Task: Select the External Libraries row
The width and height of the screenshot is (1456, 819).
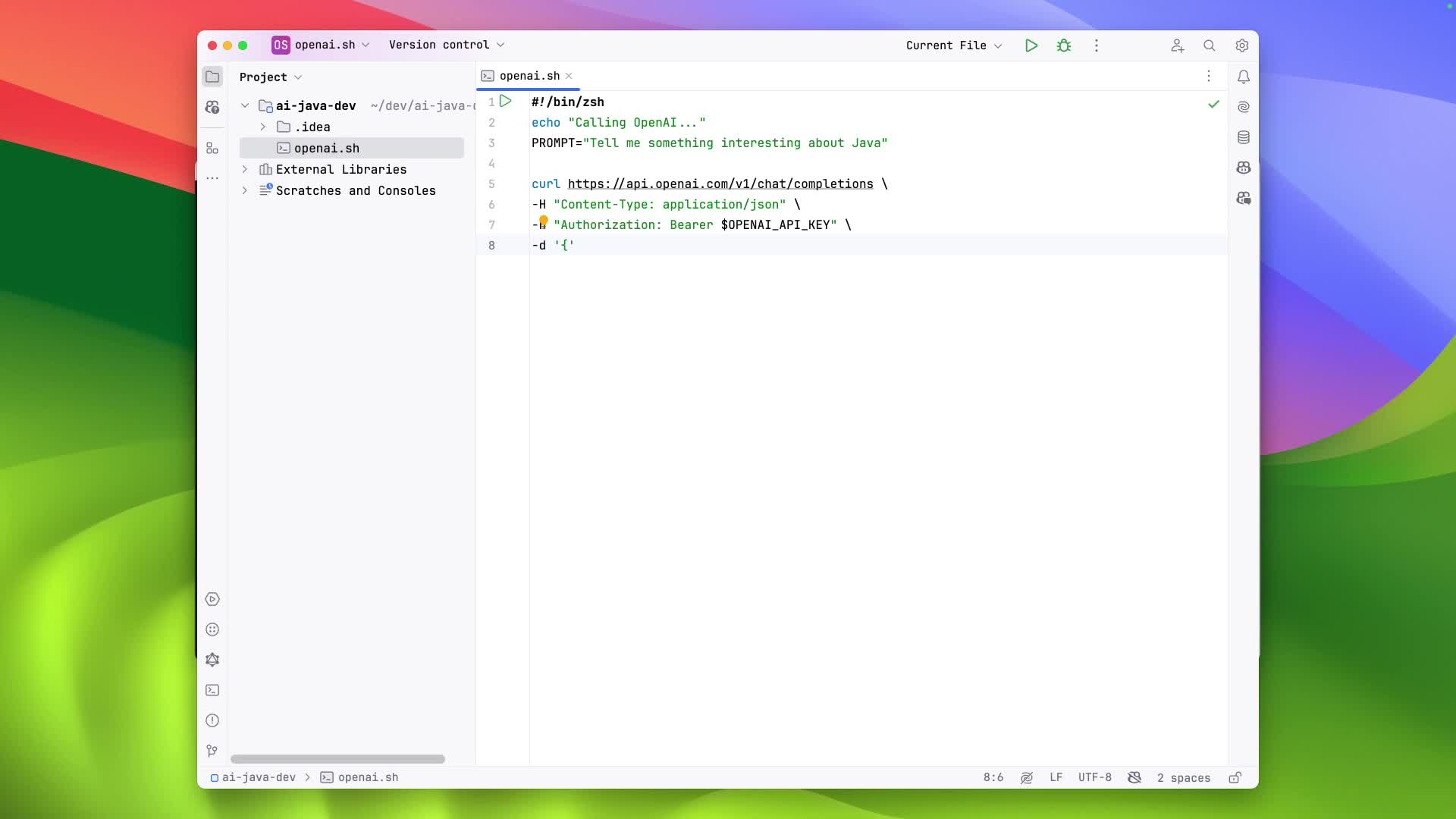Action: click(352, 169)
